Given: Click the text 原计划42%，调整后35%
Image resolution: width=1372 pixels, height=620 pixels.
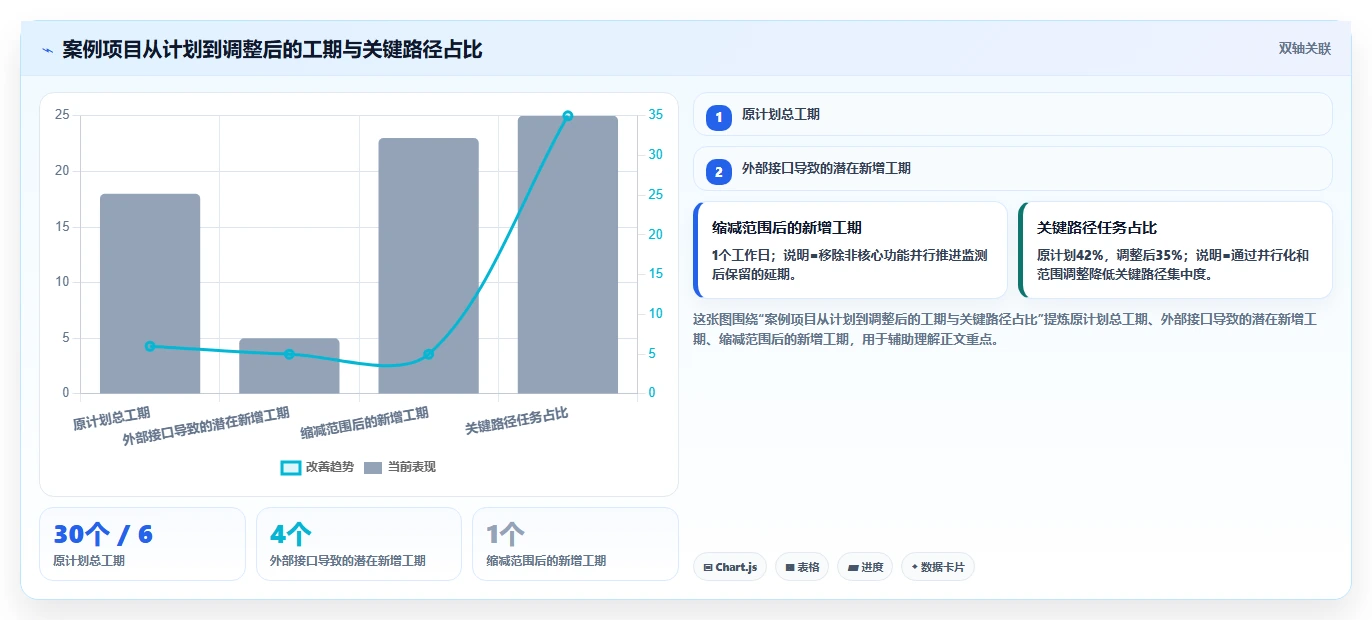Looking at the screenshot, I should tap(1108, 255).
